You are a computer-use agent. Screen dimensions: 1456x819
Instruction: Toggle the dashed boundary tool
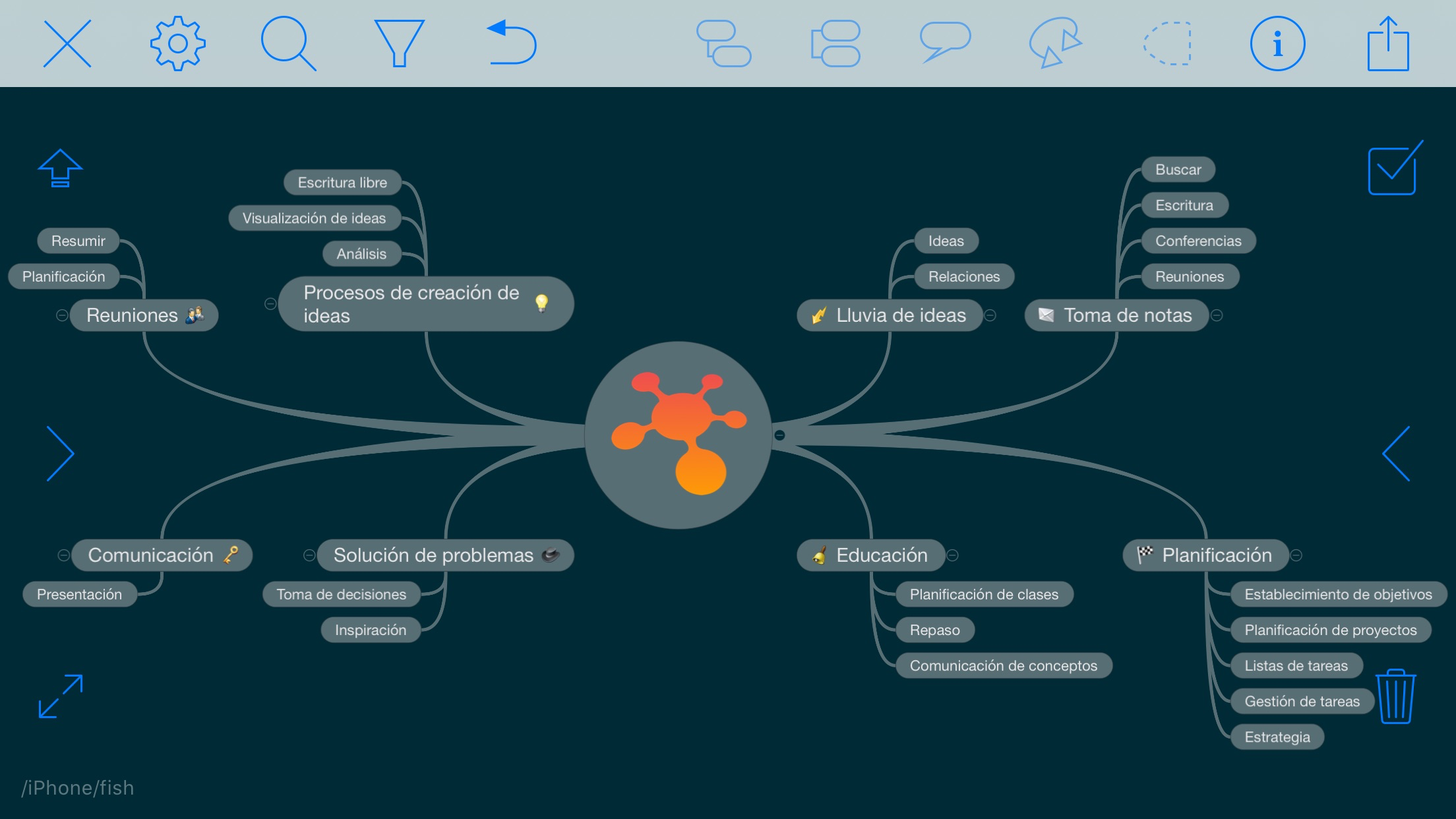point(1167,44)
